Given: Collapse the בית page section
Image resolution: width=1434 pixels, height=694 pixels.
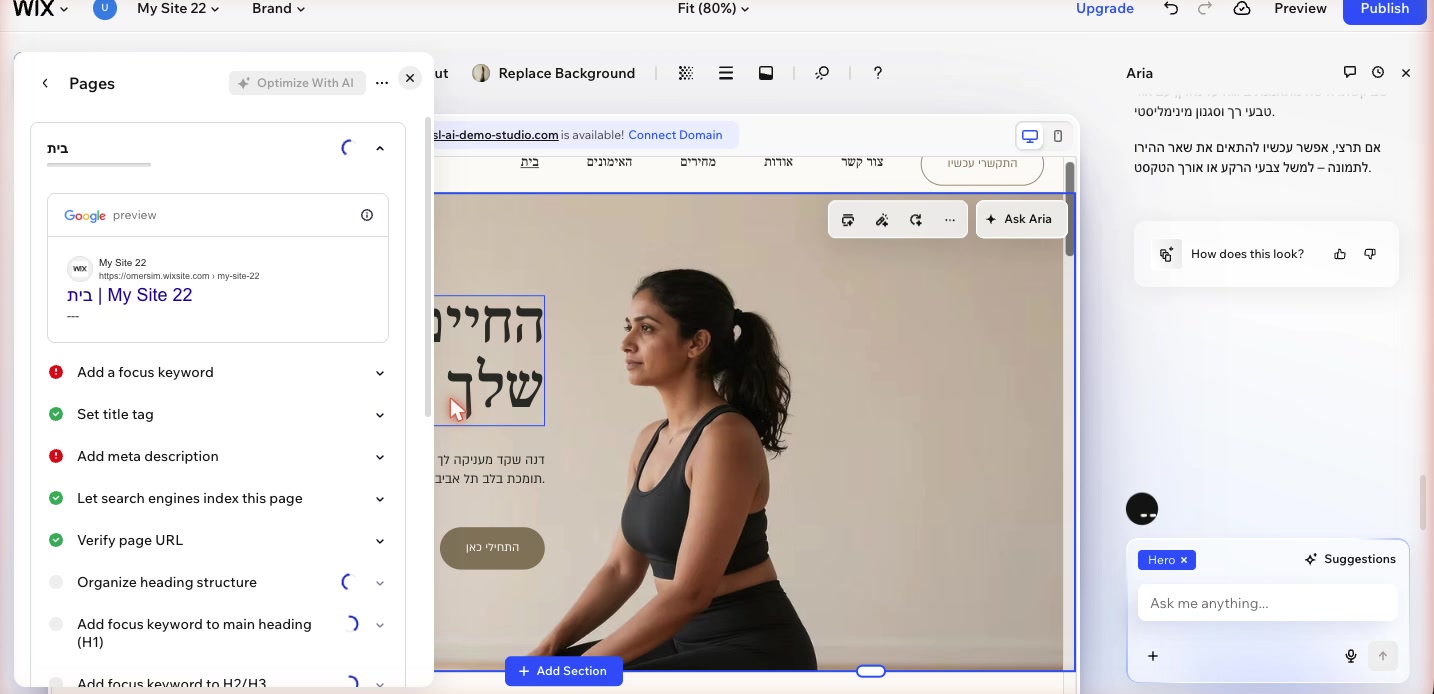Looking at the screenshot, I should point(380,148).
